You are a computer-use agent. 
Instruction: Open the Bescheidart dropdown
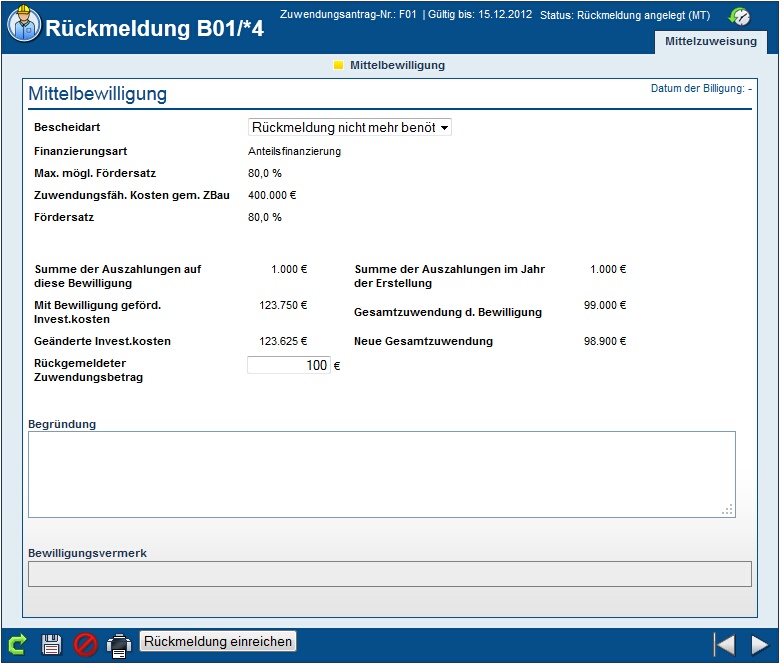pos(350,127)
